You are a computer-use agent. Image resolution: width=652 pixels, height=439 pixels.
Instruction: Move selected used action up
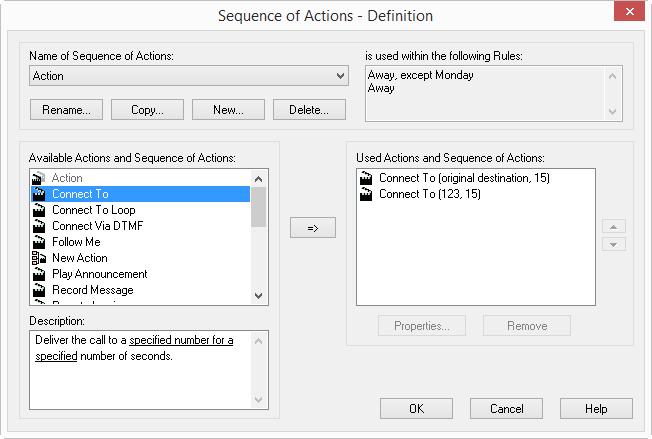tap(617, 227)
